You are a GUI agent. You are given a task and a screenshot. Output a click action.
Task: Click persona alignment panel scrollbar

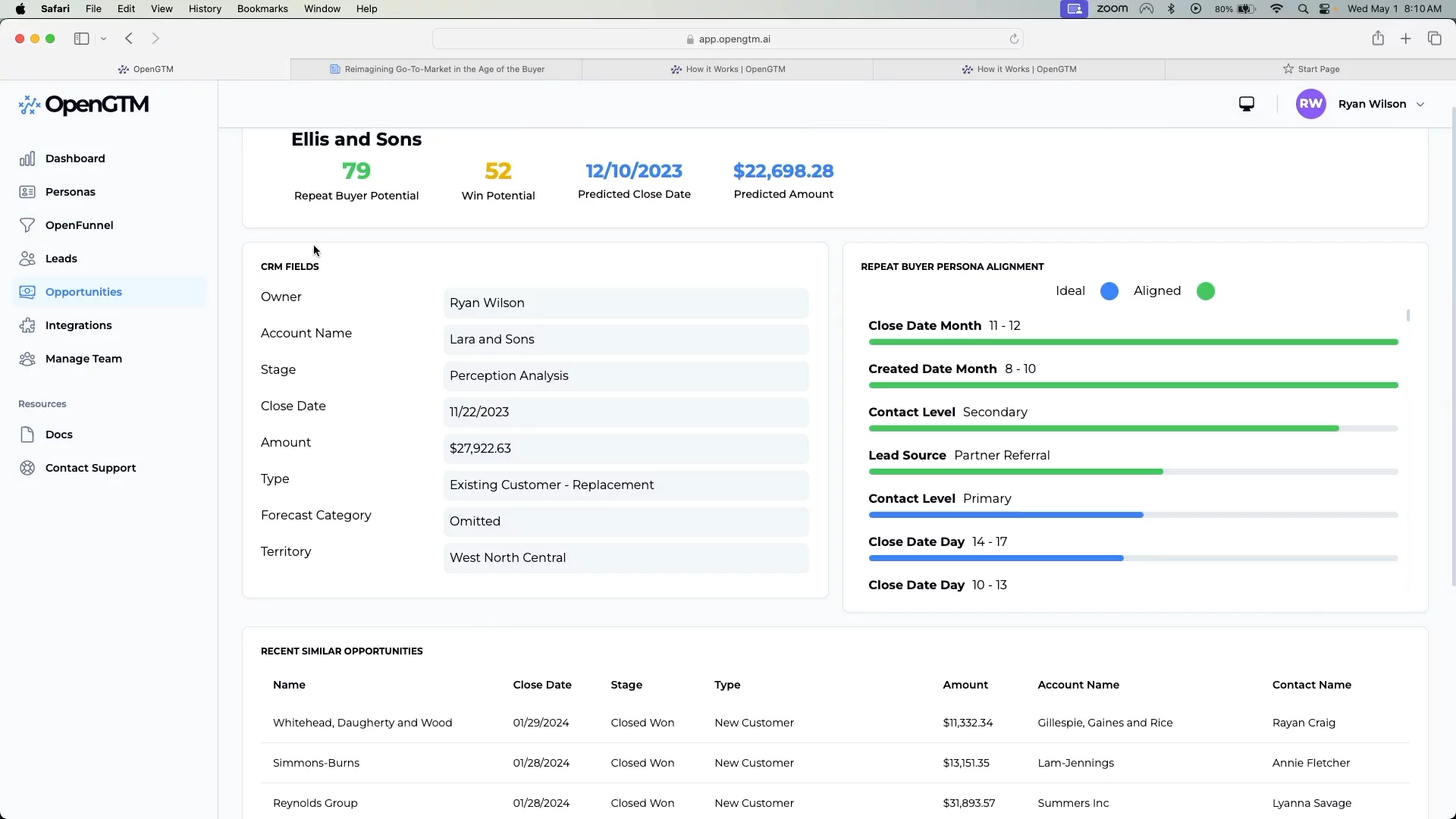[x=1408, y=315]
